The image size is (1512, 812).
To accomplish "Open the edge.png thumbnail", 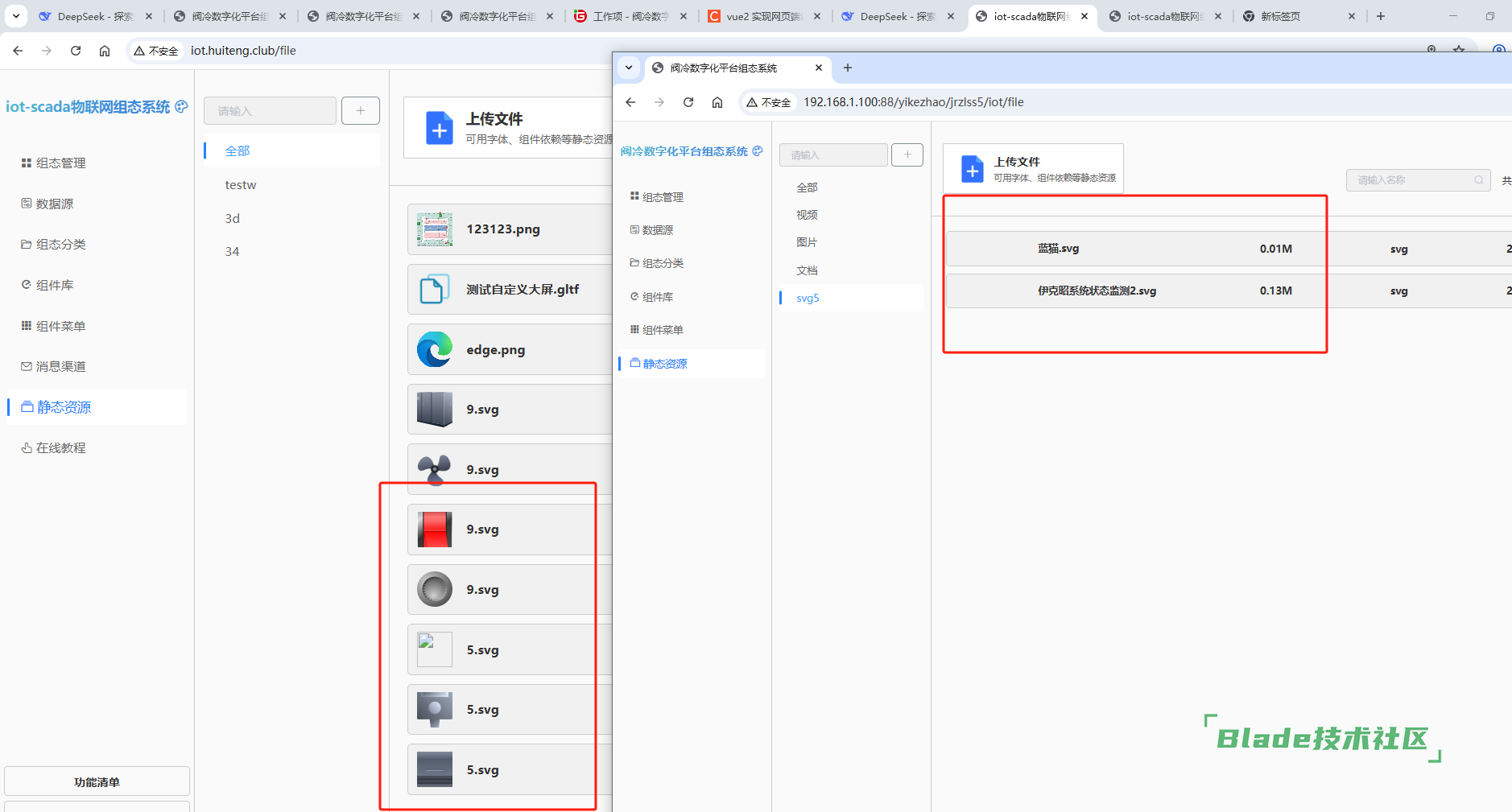I will [x=435, y=349].
